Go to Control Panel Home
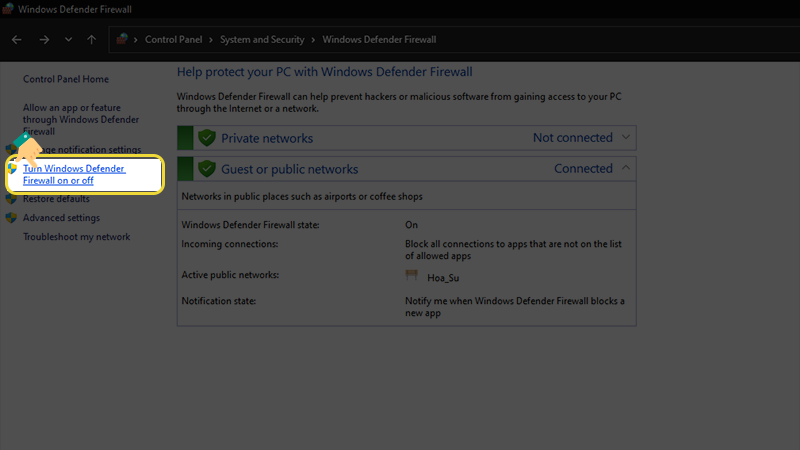The width and height of the screenshot is (800, 450). pyautogui.click(x=66, y=79)
